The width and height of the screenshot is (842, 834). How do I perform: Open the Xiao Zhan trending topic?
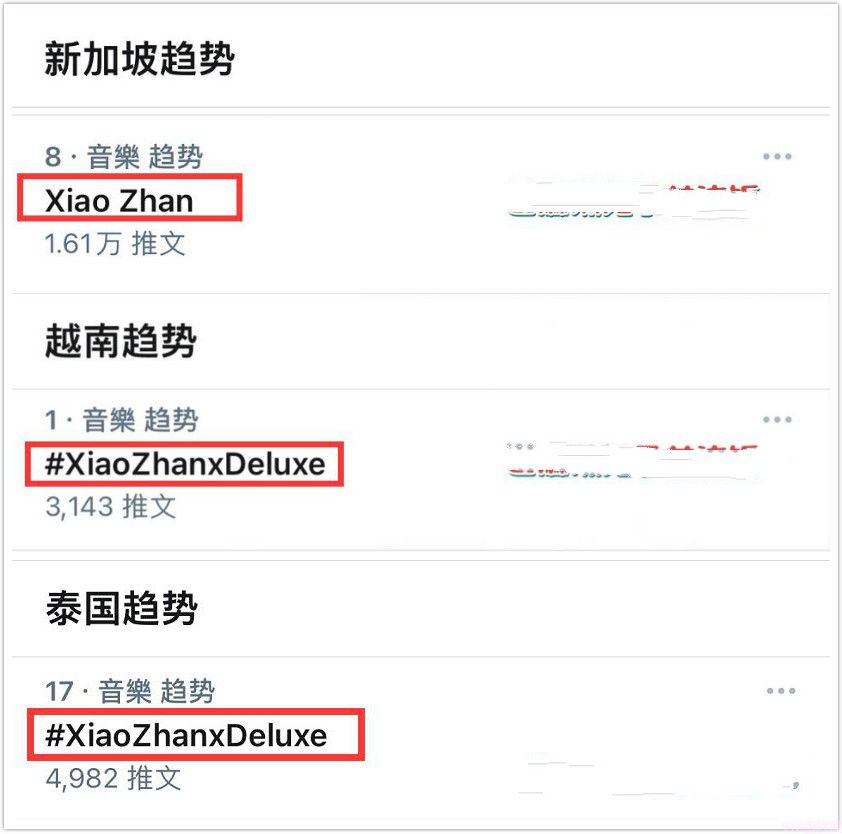pos(119,201)
